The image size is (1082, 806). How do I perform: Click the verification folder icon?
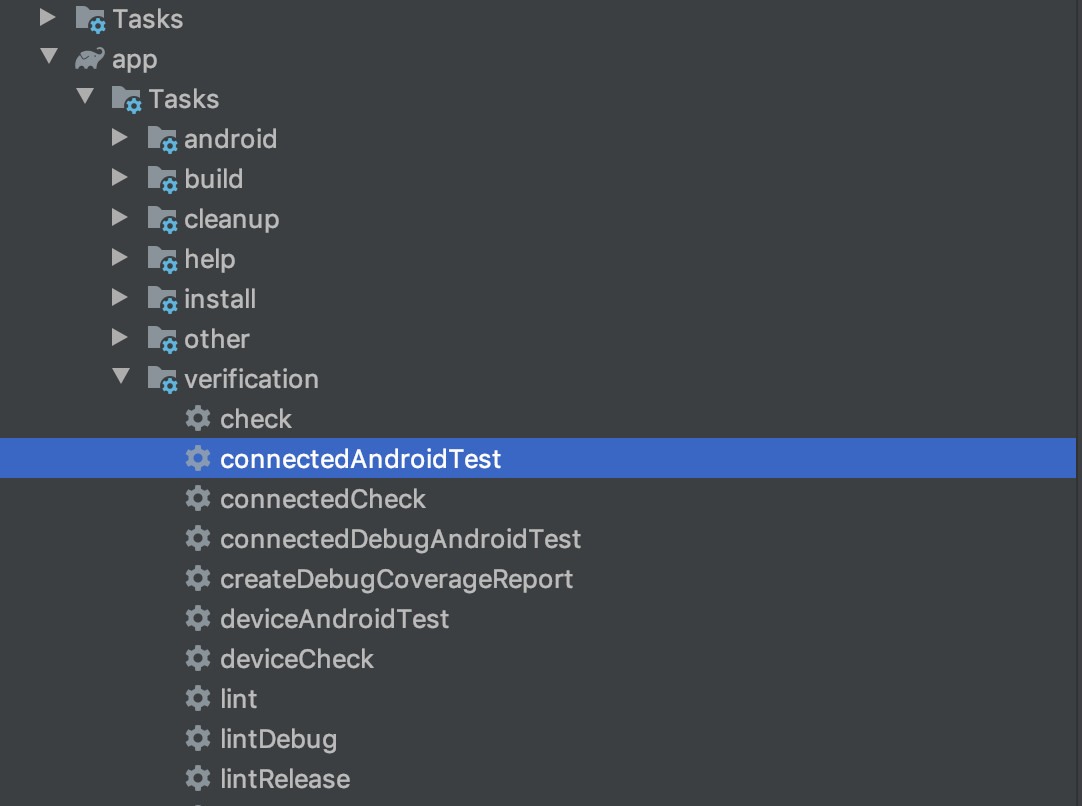163,379
